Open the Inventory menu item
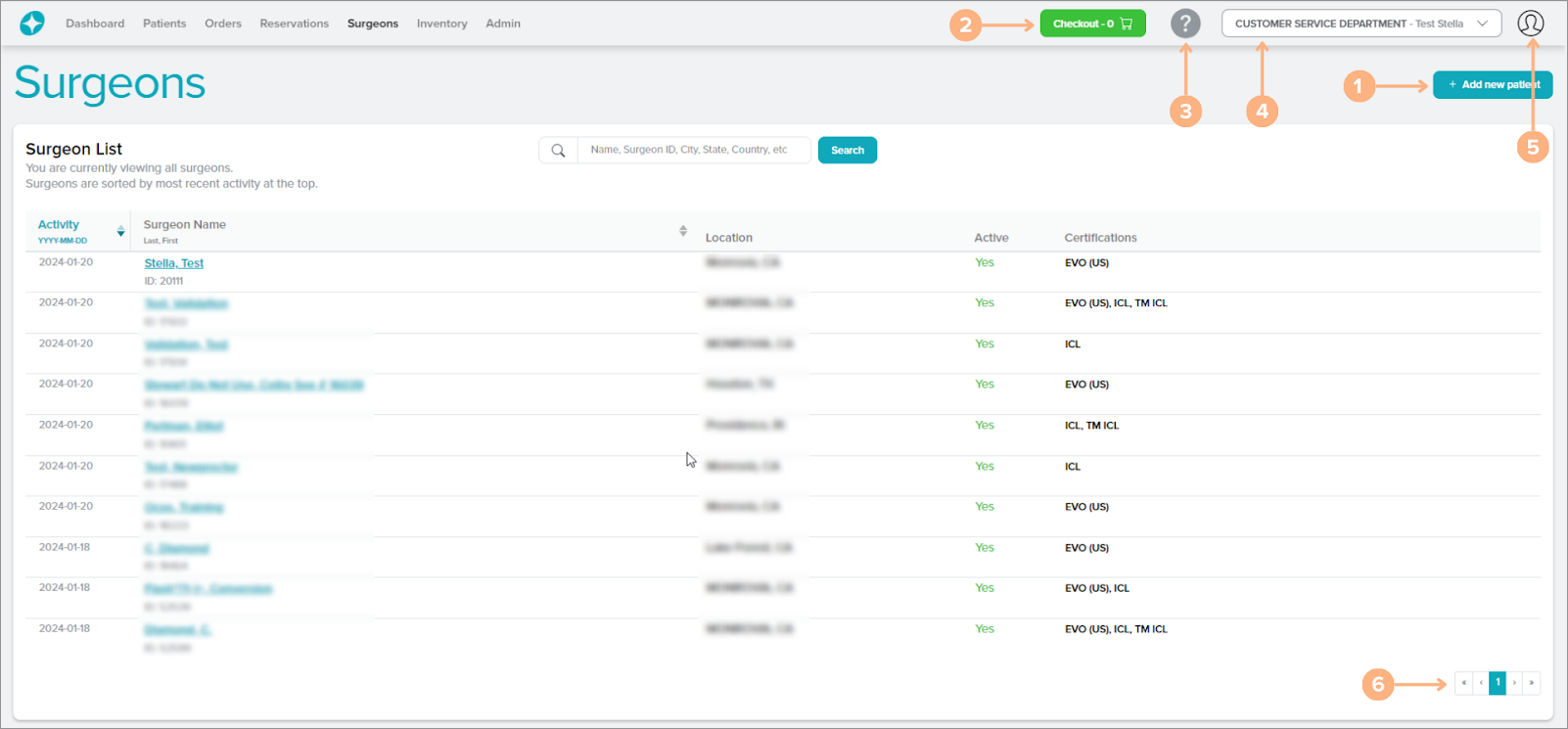1568x729 pixels. click(441, 23)
